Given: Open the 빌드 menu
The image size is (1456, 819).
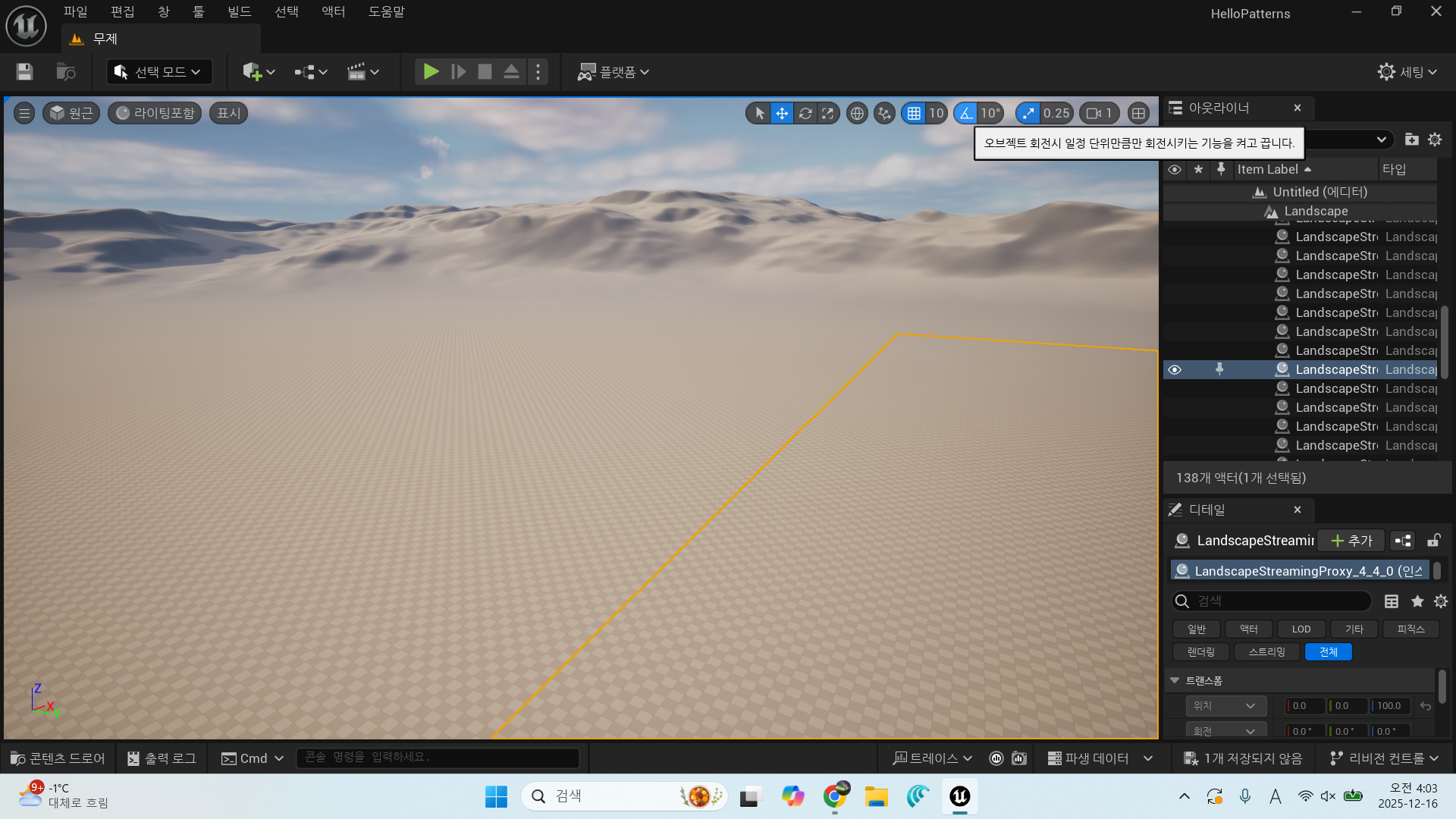Looking at the screenshot, I should (239, 12).
